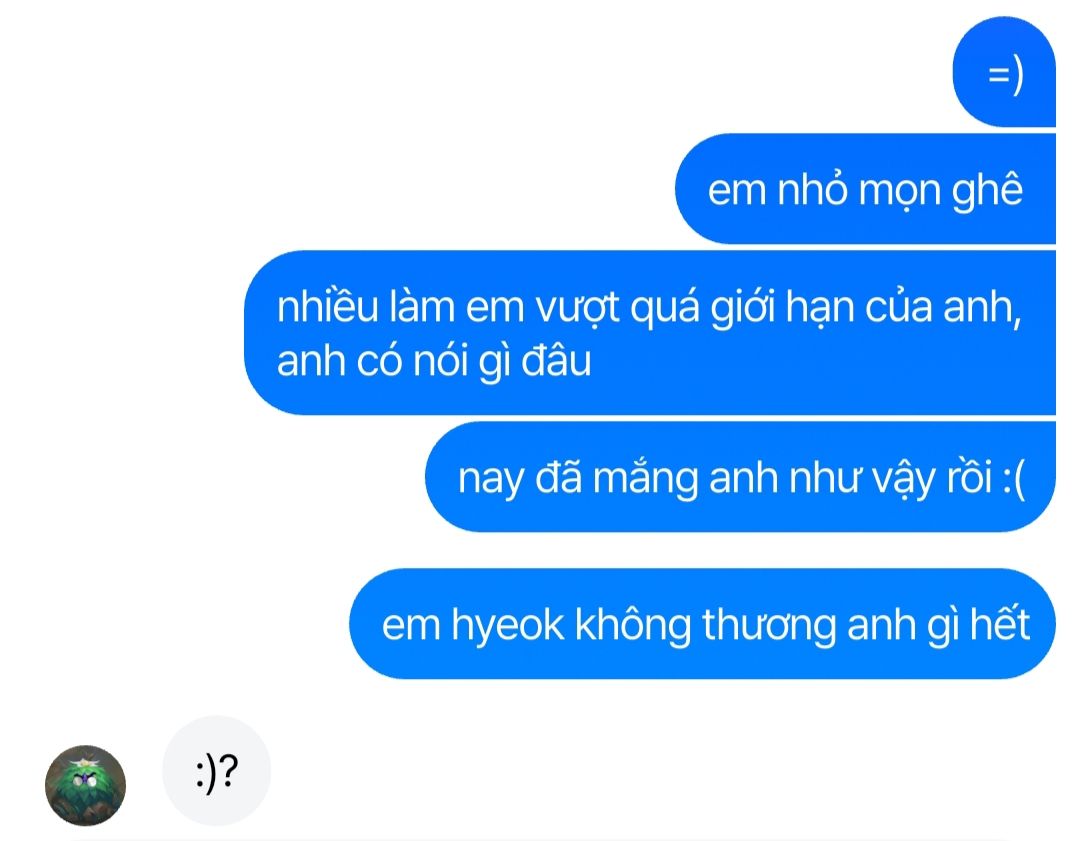Click the word "hyeok" in the last blue message
This screenshot has height=841, width=1080.
click(x=508, y=625)
